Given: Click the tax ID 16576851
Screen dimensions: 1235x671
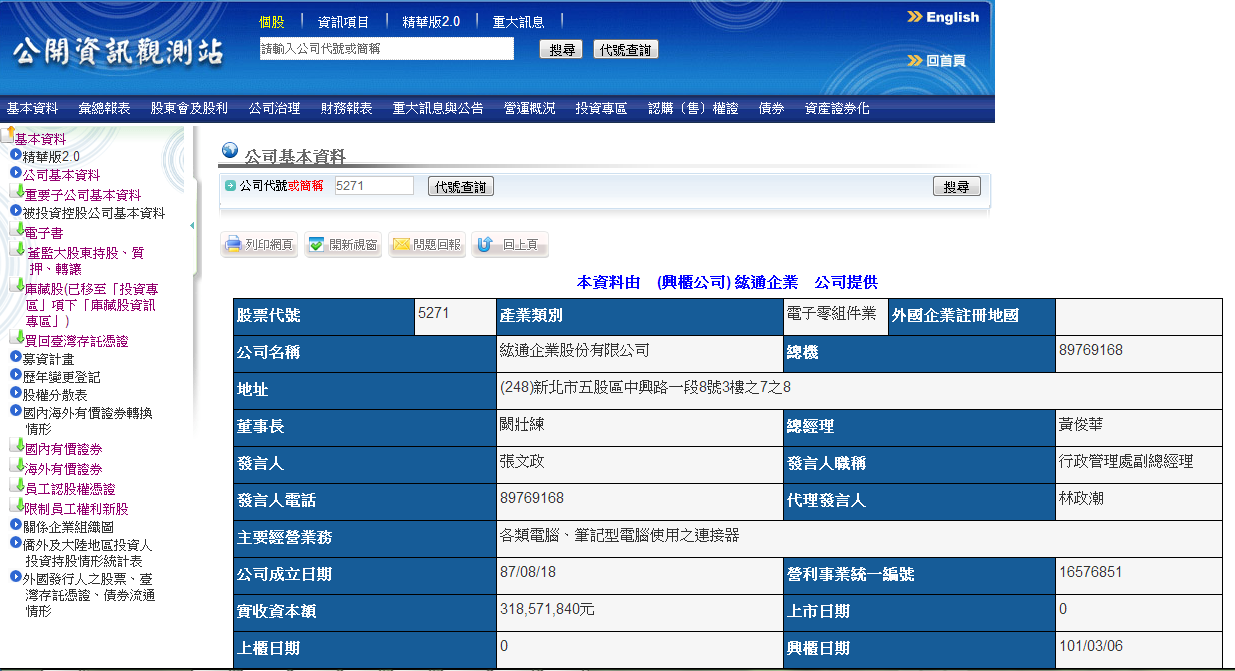Looking at the screenshot, I should pyautogui.click(x=1091, y=571).
